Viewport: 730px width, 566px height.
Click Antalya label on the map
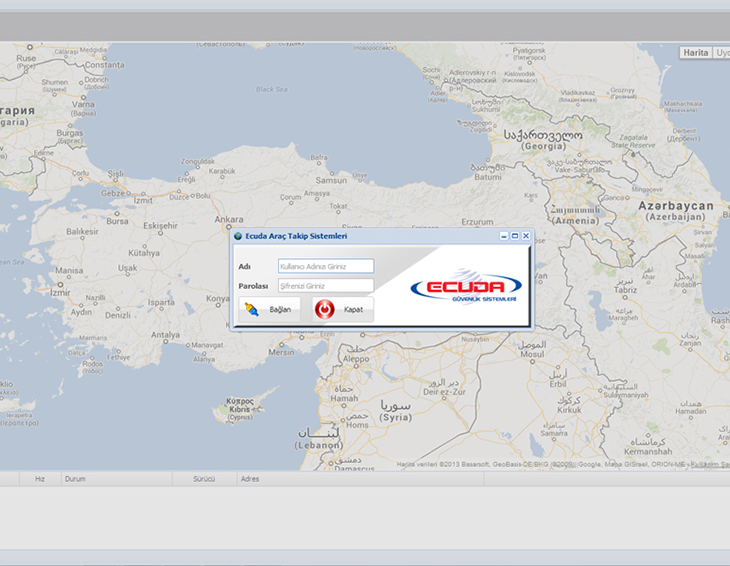pyautogui.click(x=165, y=335)
